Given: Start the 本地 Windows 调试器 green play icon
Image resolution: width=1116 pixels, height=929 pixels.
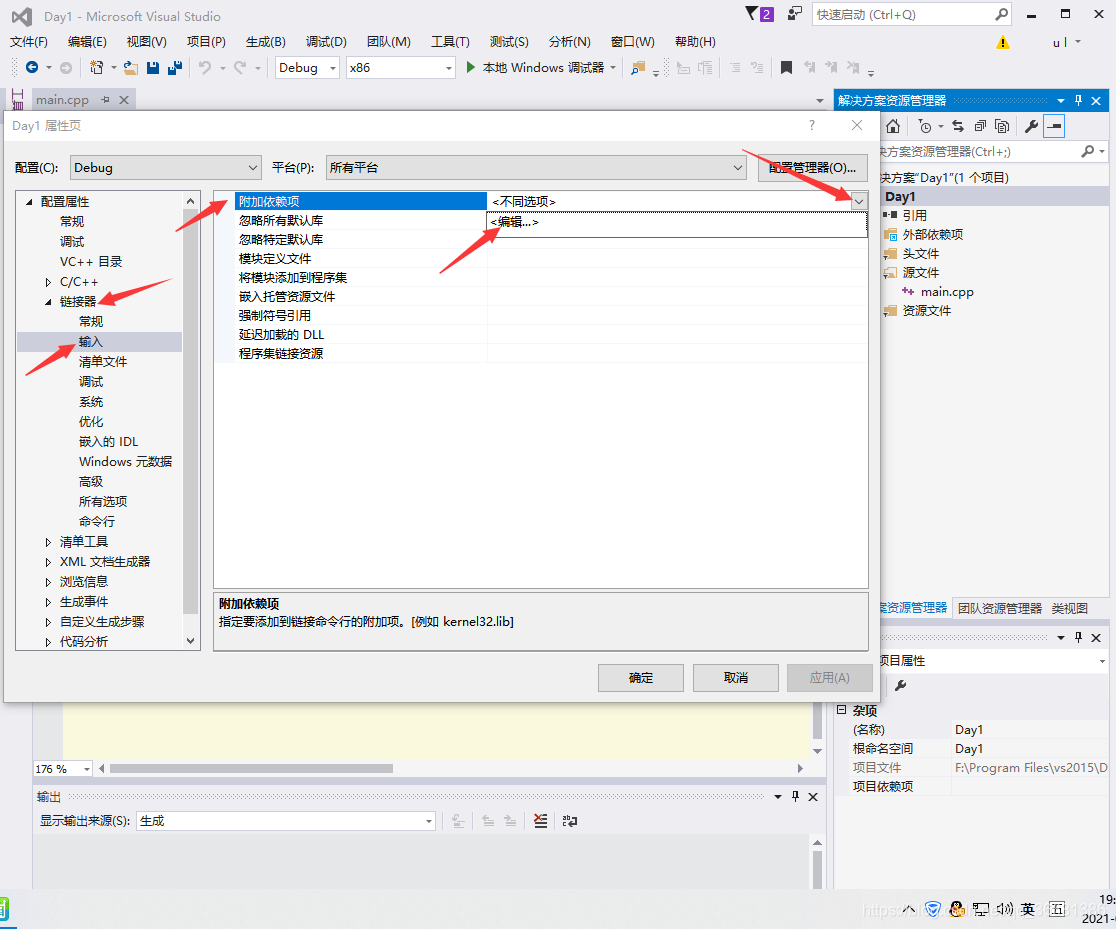Looking at the screenshot, I should coord(470,67).
